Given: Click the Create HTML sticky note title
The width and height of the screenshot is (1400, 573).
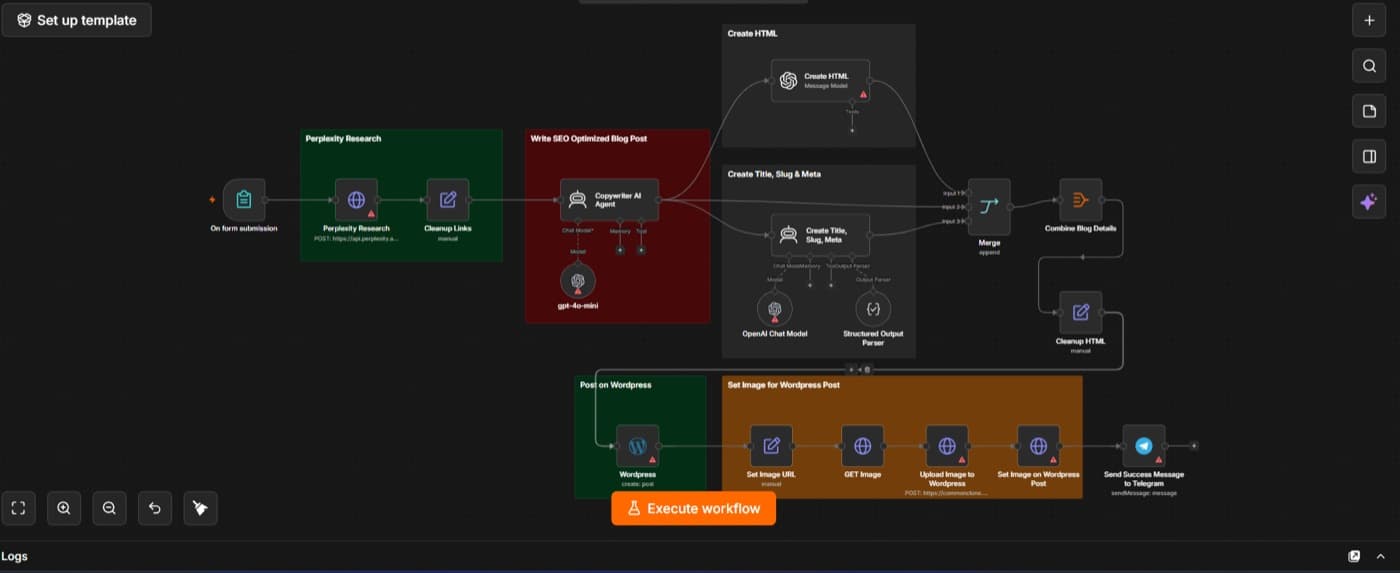Looking at the screenshot, I should point(752,33).
